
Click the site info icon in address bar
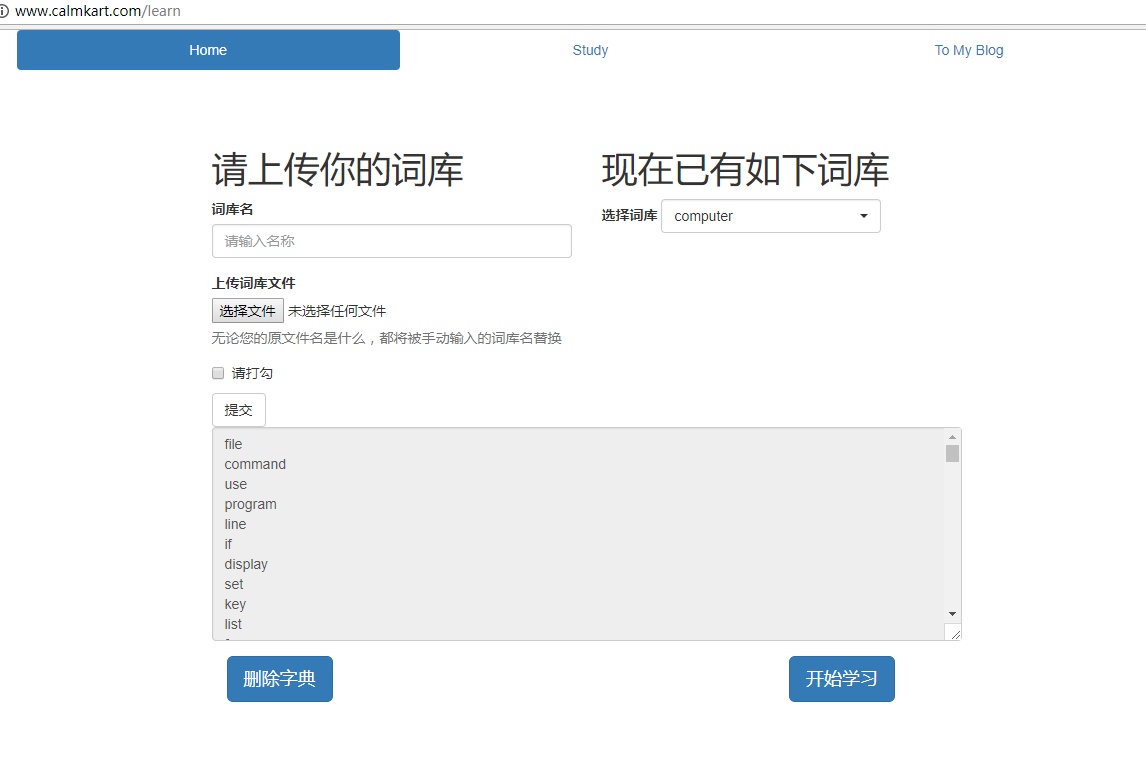[x=4, y=11]
